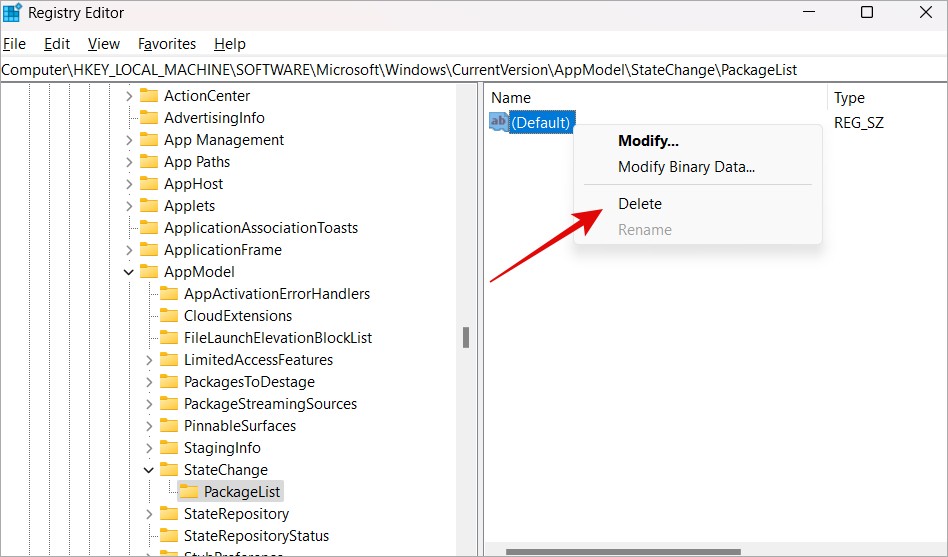Screen dimensions: 948x557
Task: Click the AppHost folder icon
Action: point(149,183)
